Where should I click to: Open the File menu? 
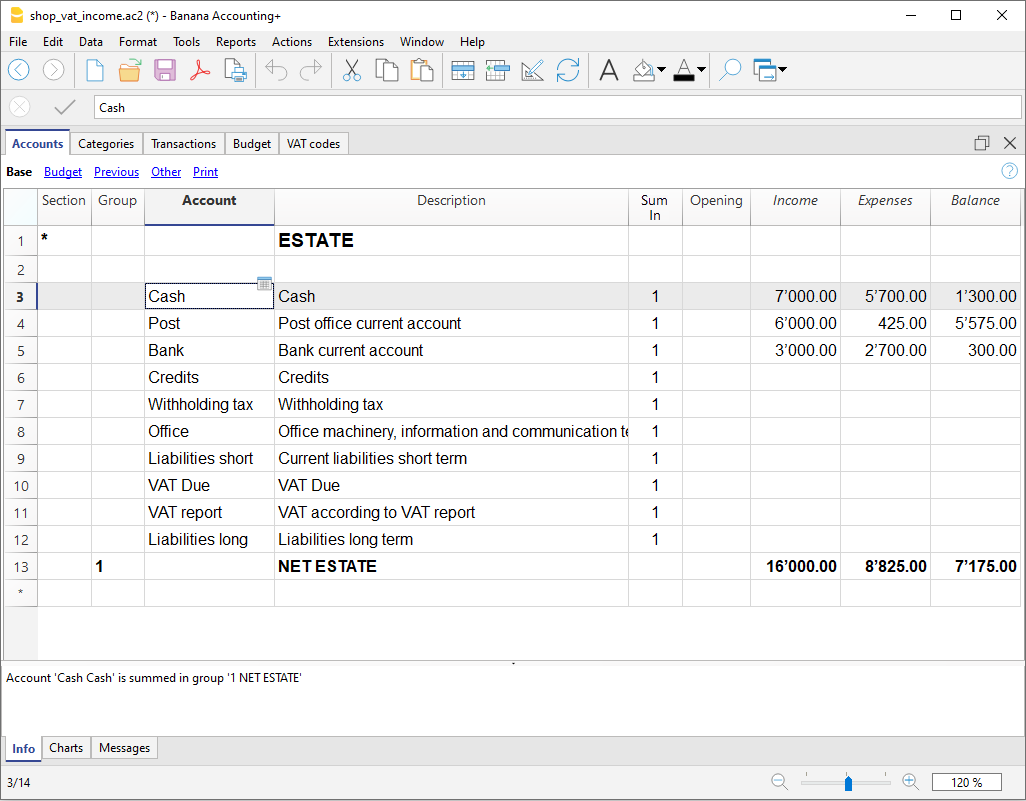click(18, 42)
